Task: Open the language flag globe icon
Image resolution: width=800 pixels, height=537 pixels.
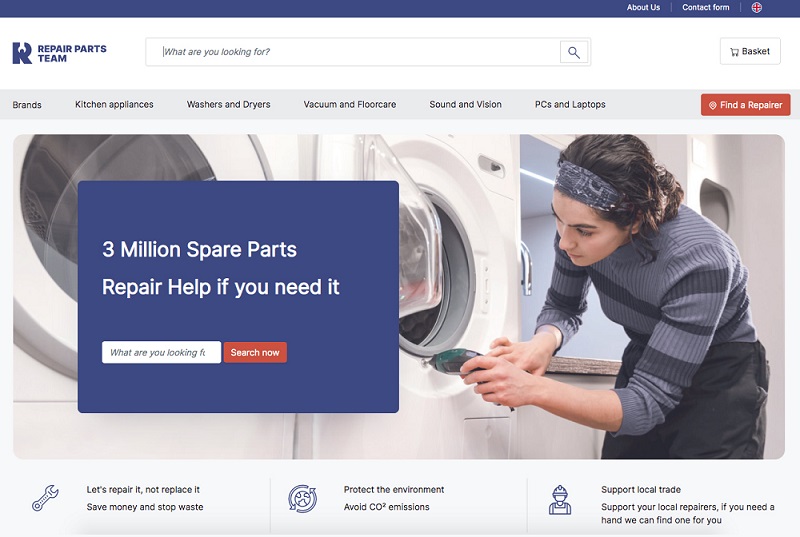Action: click(757, 8)
